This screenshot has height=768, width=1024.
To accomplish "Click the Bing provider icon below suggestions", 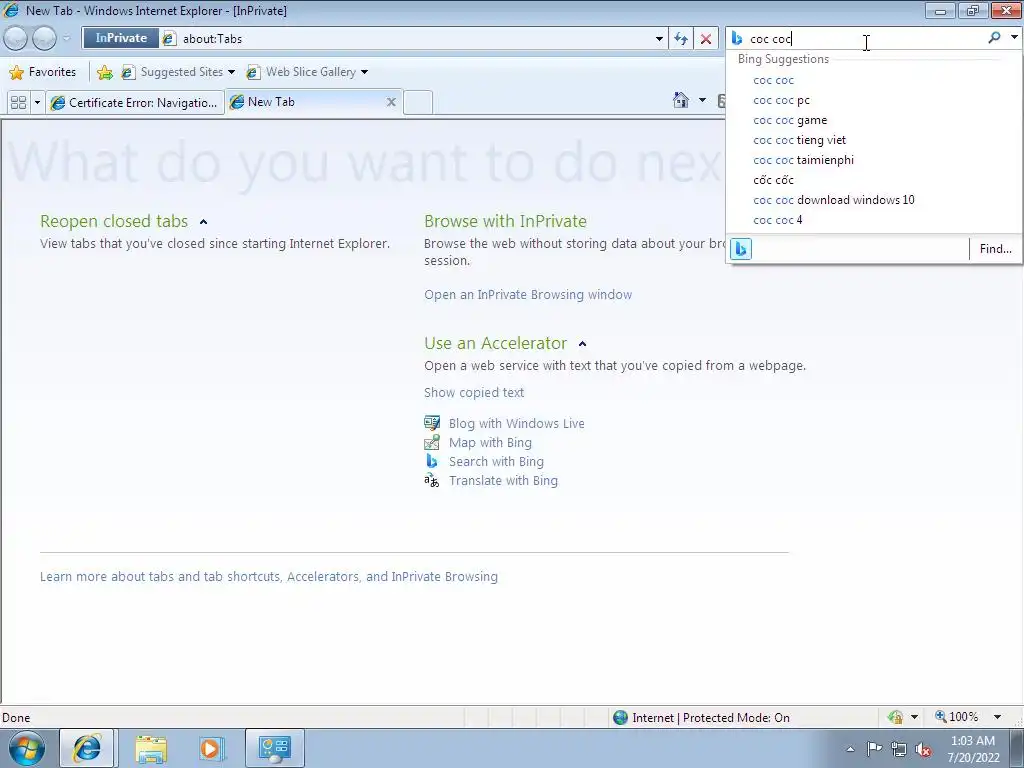I will (x=741, y=249).
